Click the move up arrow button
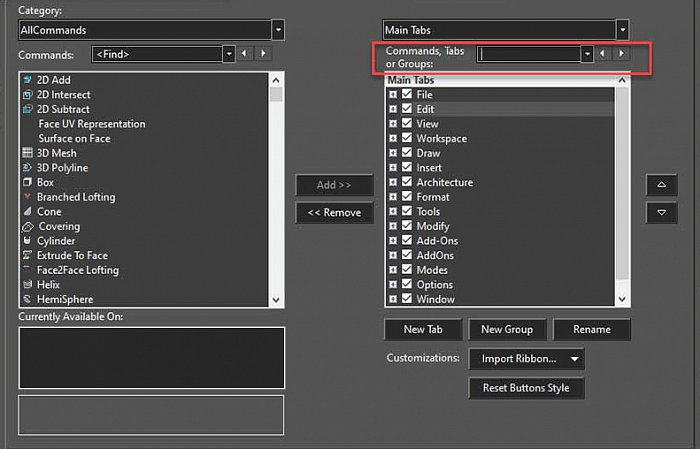The width and height of the screenshot is (700, 449). pyautogui.click(x=661, y=185)
